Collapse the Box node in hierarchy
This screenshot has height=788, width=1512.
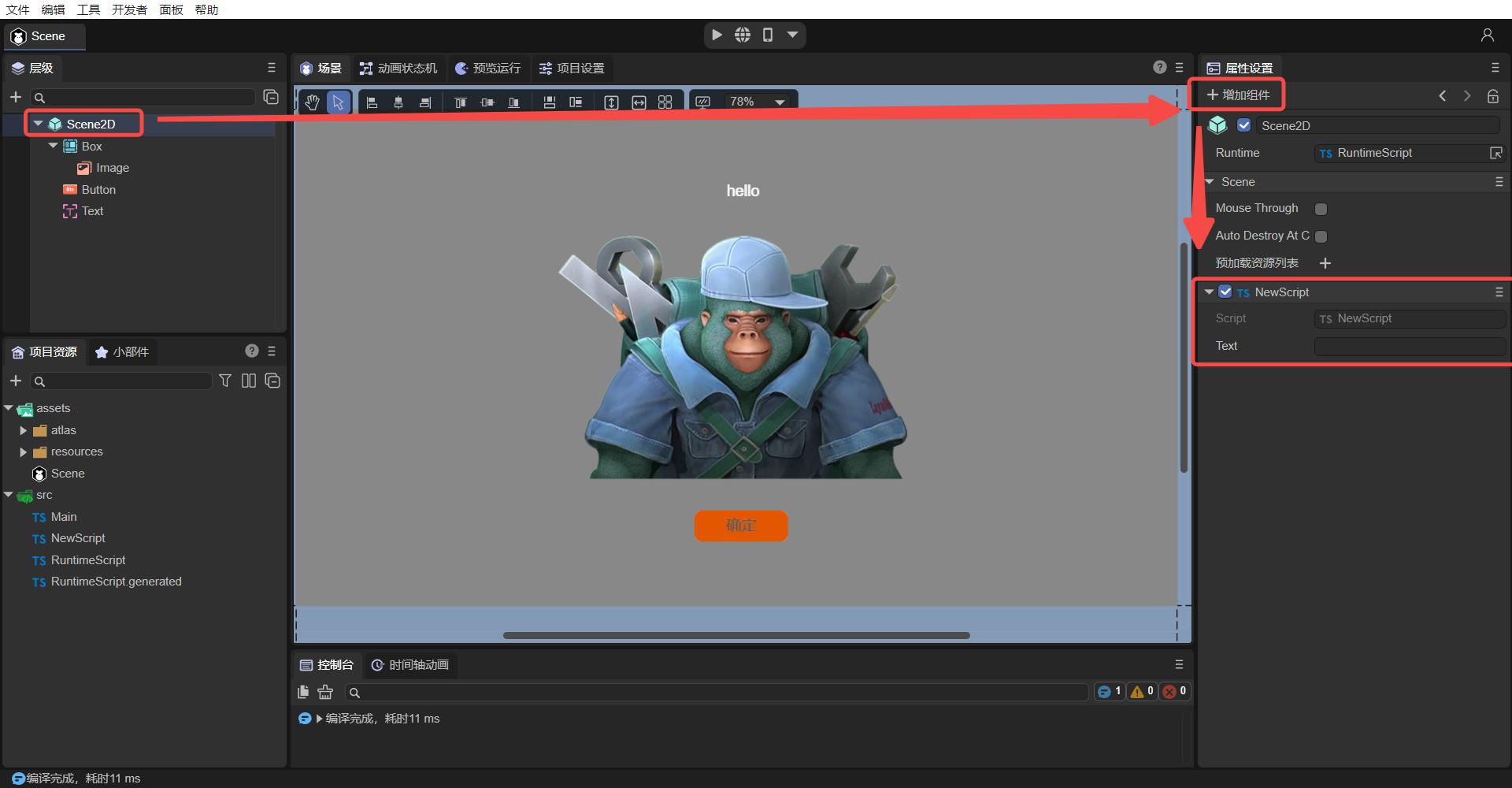tap(53, 146)
